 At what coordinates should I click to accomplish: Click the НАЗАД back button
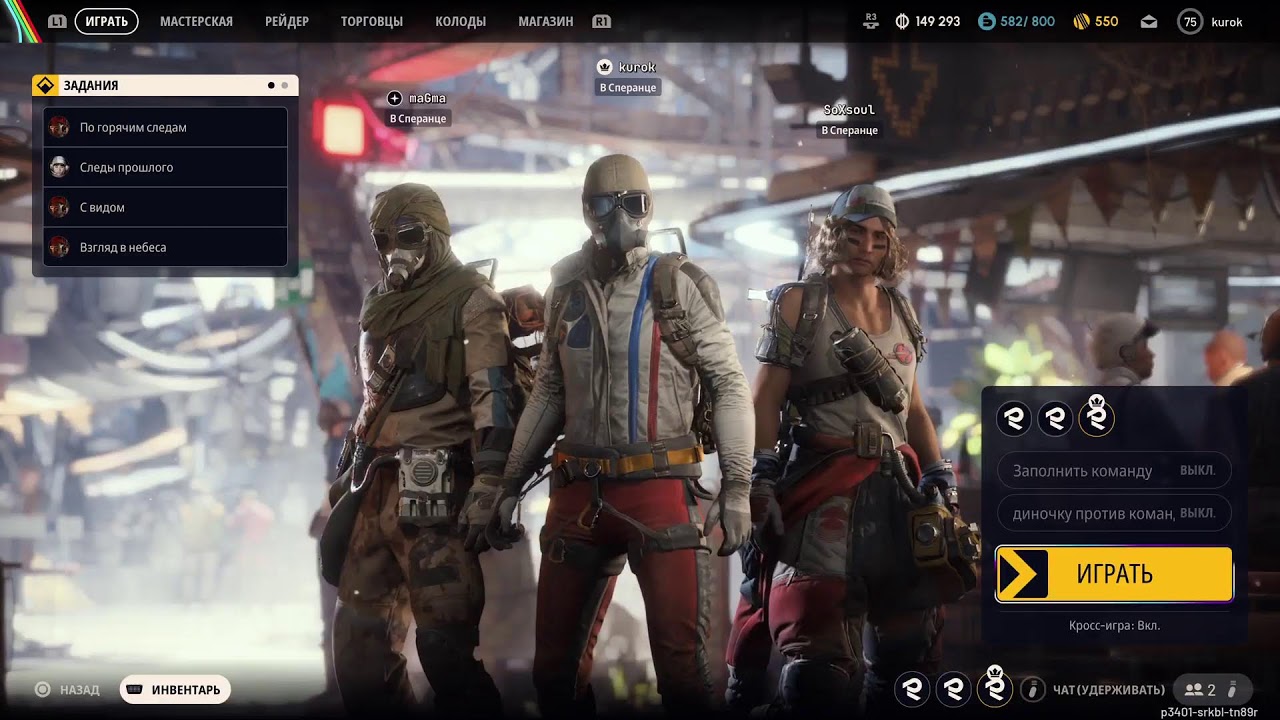(x=68, y=689)
